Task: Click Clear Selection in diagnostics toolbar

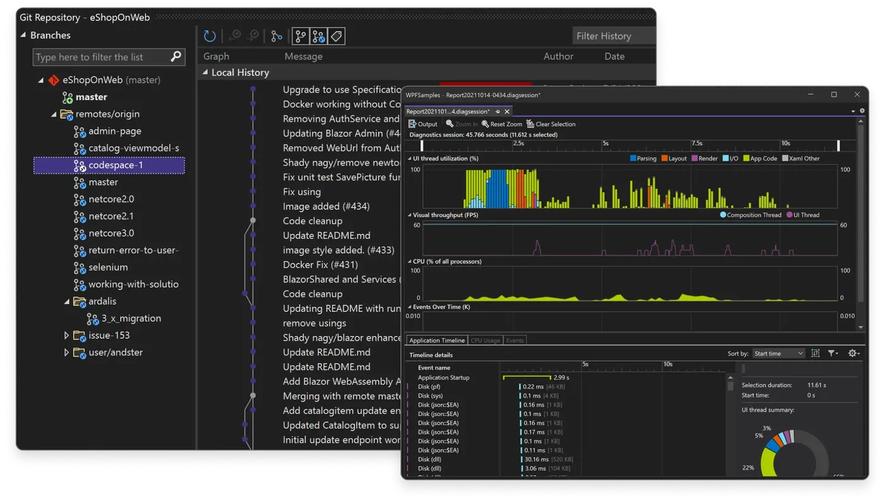Action: 551,124
